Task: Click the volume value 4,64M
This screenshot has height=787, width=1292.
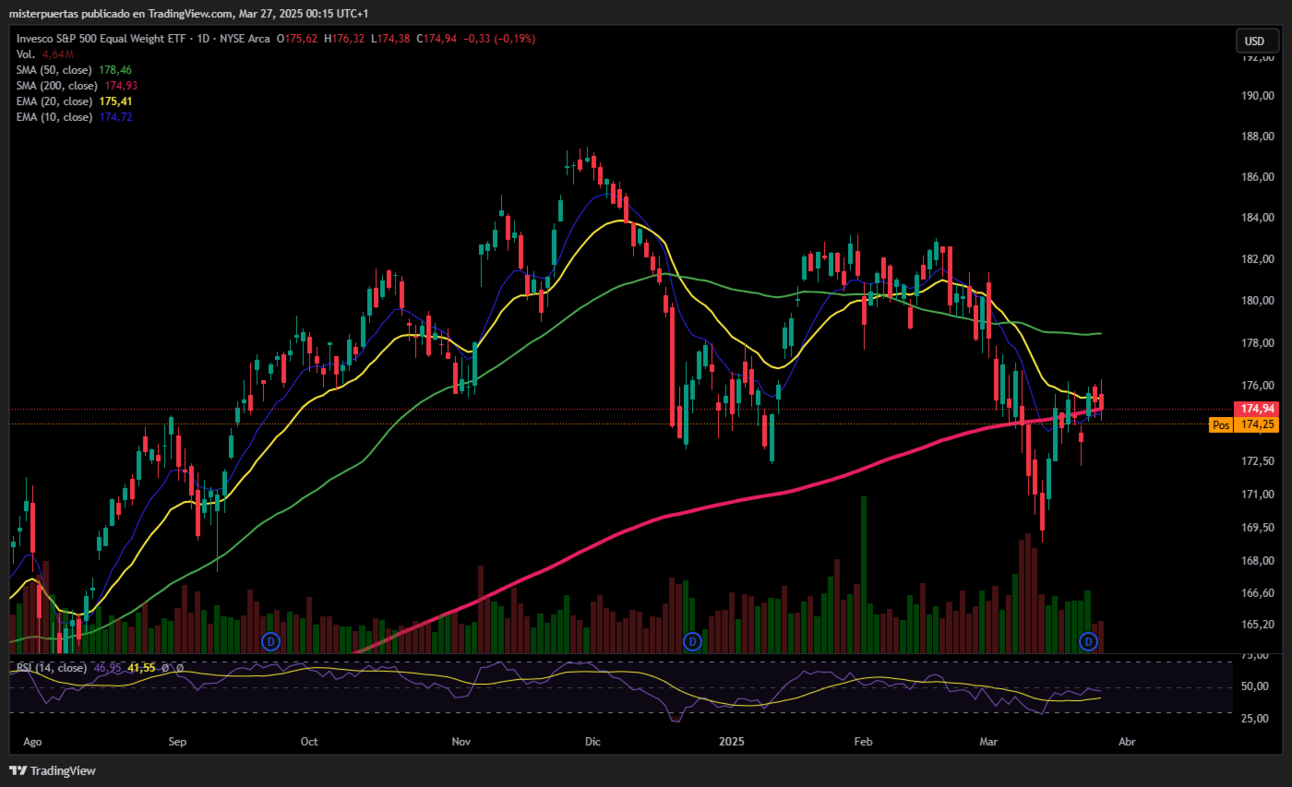Action: 57,54
